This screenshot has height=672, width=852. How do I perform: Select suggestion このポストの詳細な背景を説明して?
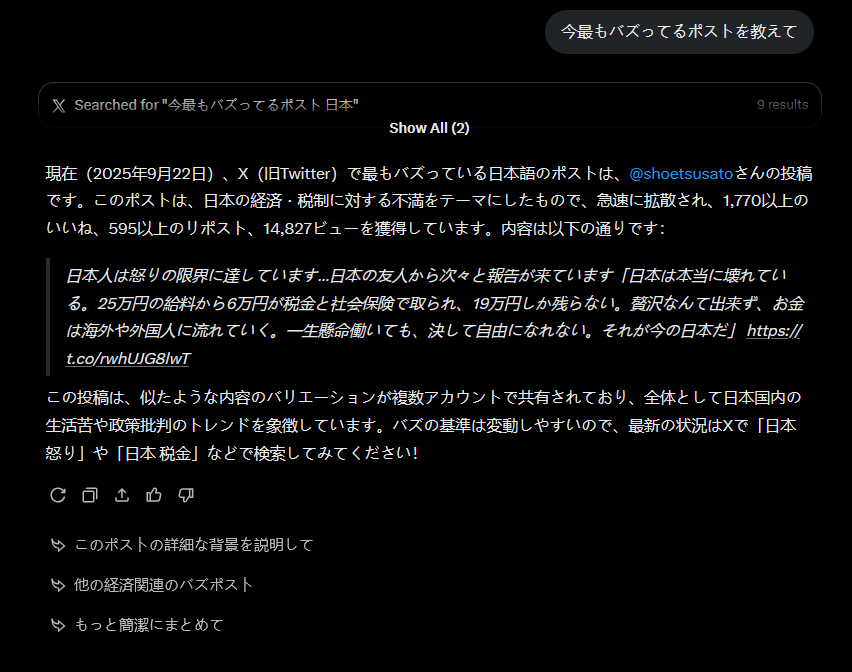click(x=194, y=545)
